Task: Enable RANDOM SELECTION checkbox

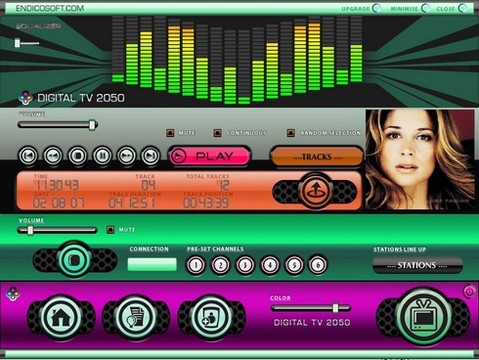Action: [291, 133]
